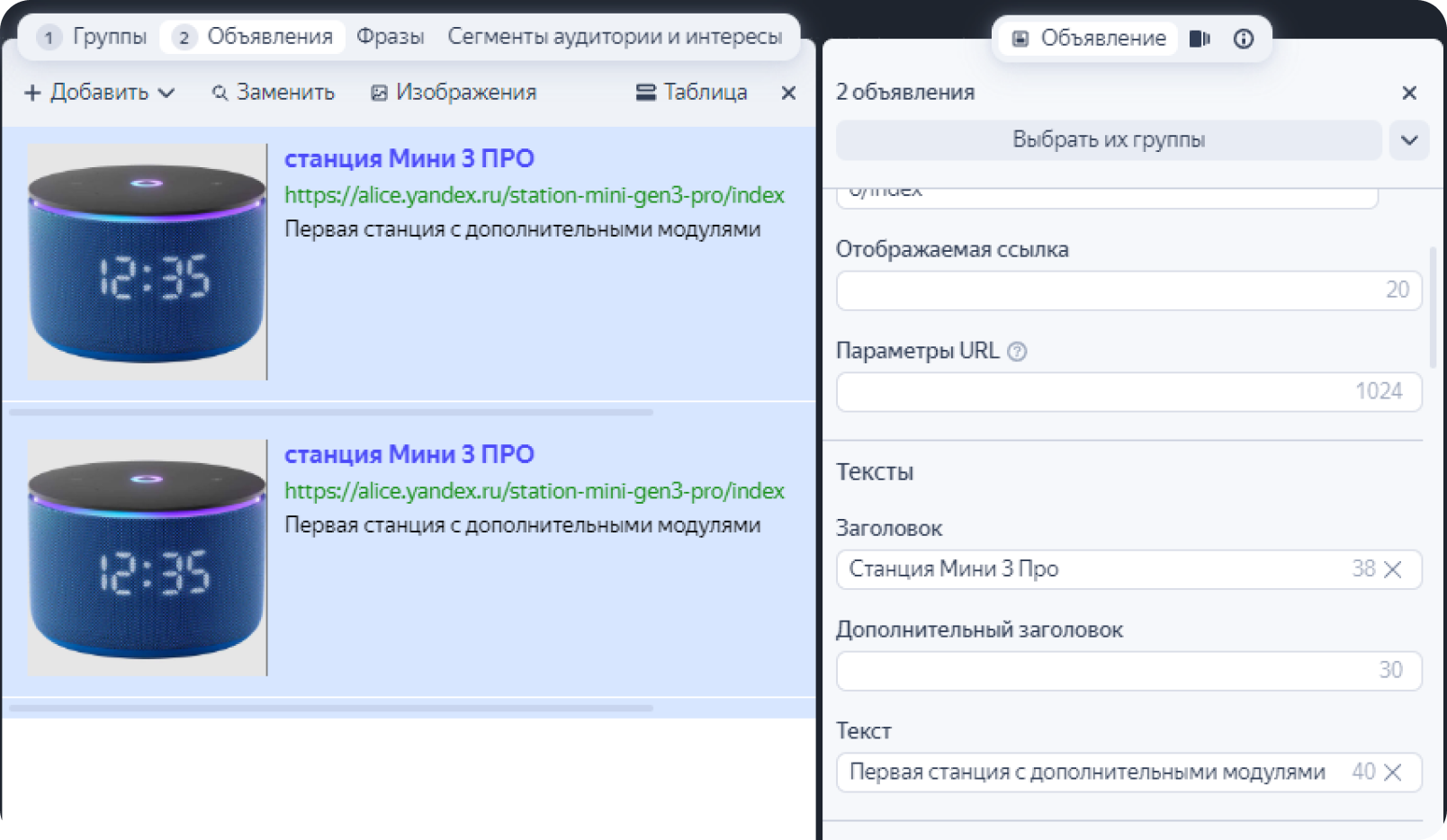The width and height of the screenshot is (1447, 840).
Task: Click the Параметры URL input field
Action: [1128, 391]
